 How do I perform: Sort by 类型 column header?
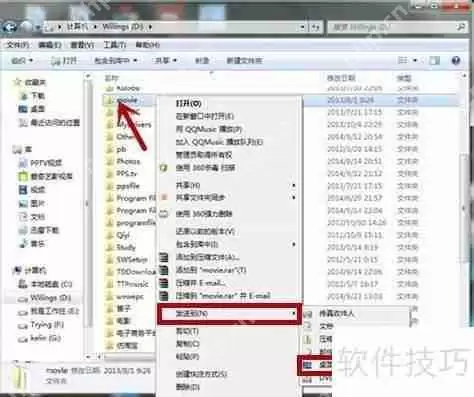(404, 78)
